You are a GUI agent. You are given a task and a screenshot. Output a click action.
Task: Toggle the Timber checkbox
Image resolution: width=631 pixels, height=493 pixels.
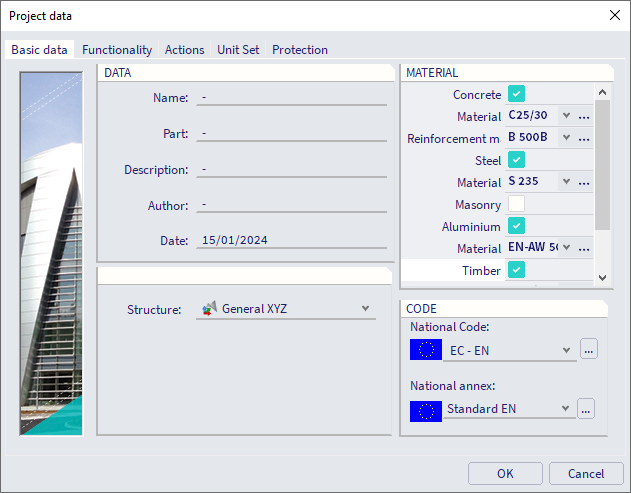[x=516, y=270]
